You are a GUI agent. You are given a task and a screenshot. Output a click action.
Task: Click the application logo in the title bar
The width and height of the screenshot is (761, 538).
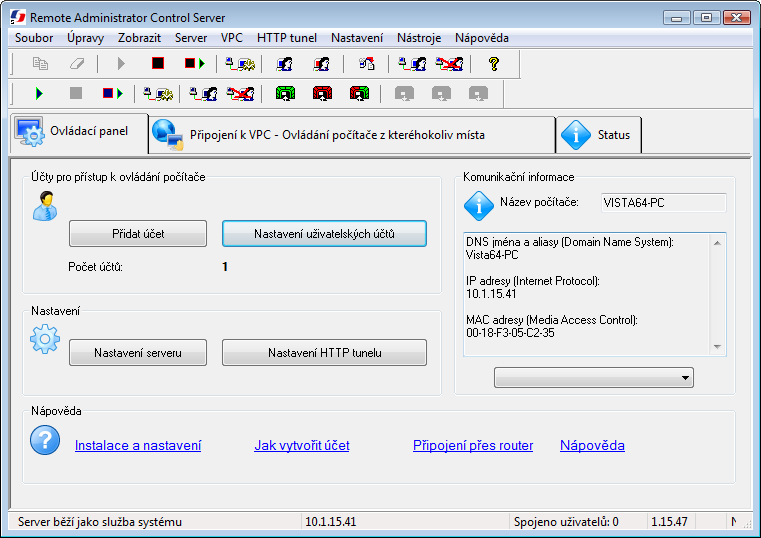[x=18, y=17]
